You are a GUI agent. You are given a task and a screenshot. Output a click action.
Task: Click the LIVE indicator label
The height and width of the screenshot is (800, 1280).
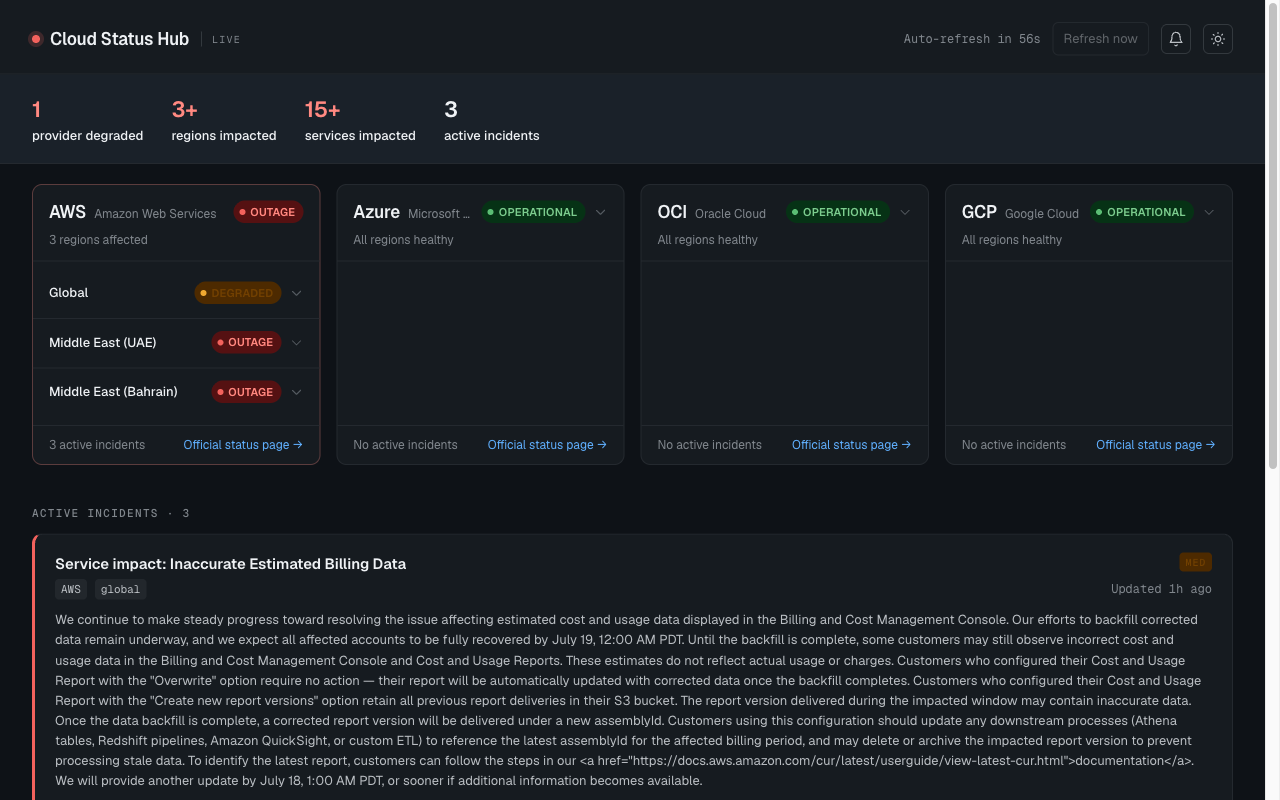click(x=226, y=40)
